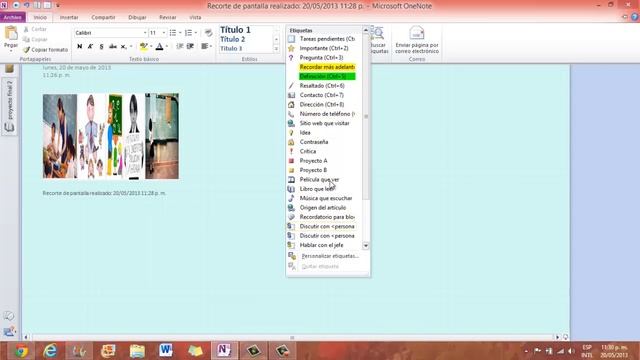640x360 pixels.
Task: Open Internet Explorer from taskbar
Action: tap(50, 351)
